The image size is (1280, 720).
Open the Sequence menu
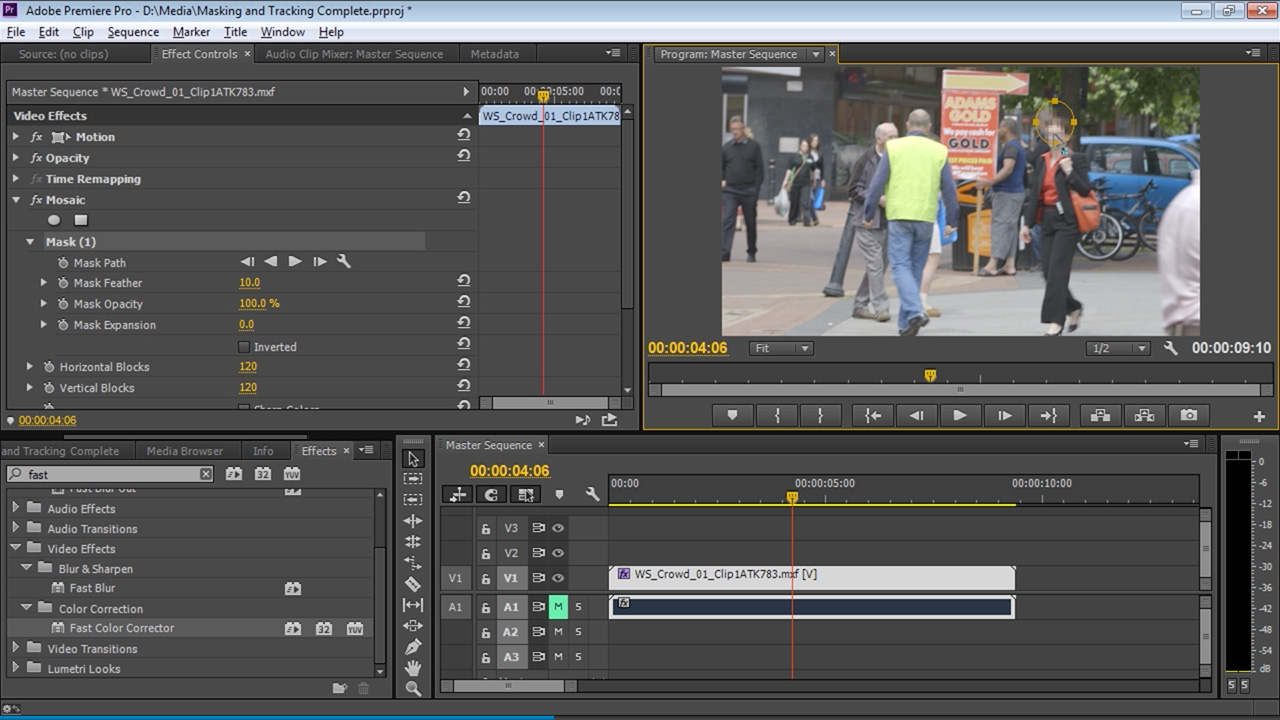click(x=133, y=32)
